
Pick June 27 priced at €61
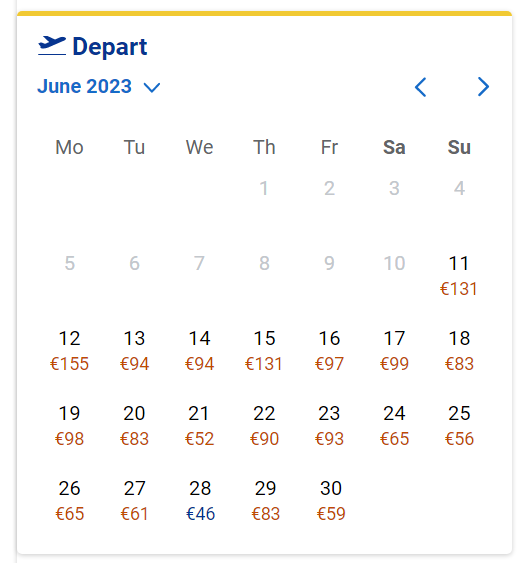134,501
